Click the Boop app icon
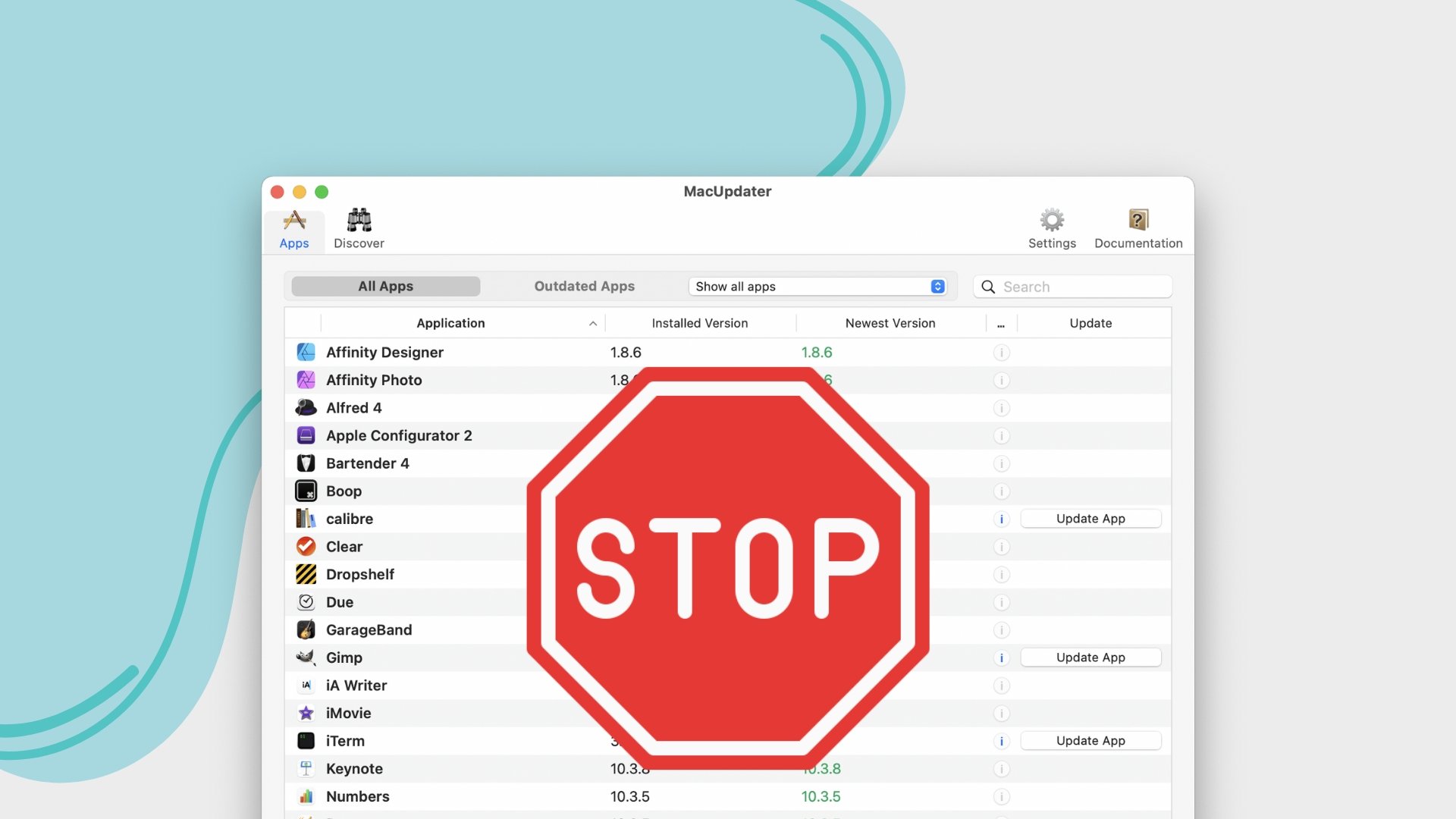 pos(306,491)
